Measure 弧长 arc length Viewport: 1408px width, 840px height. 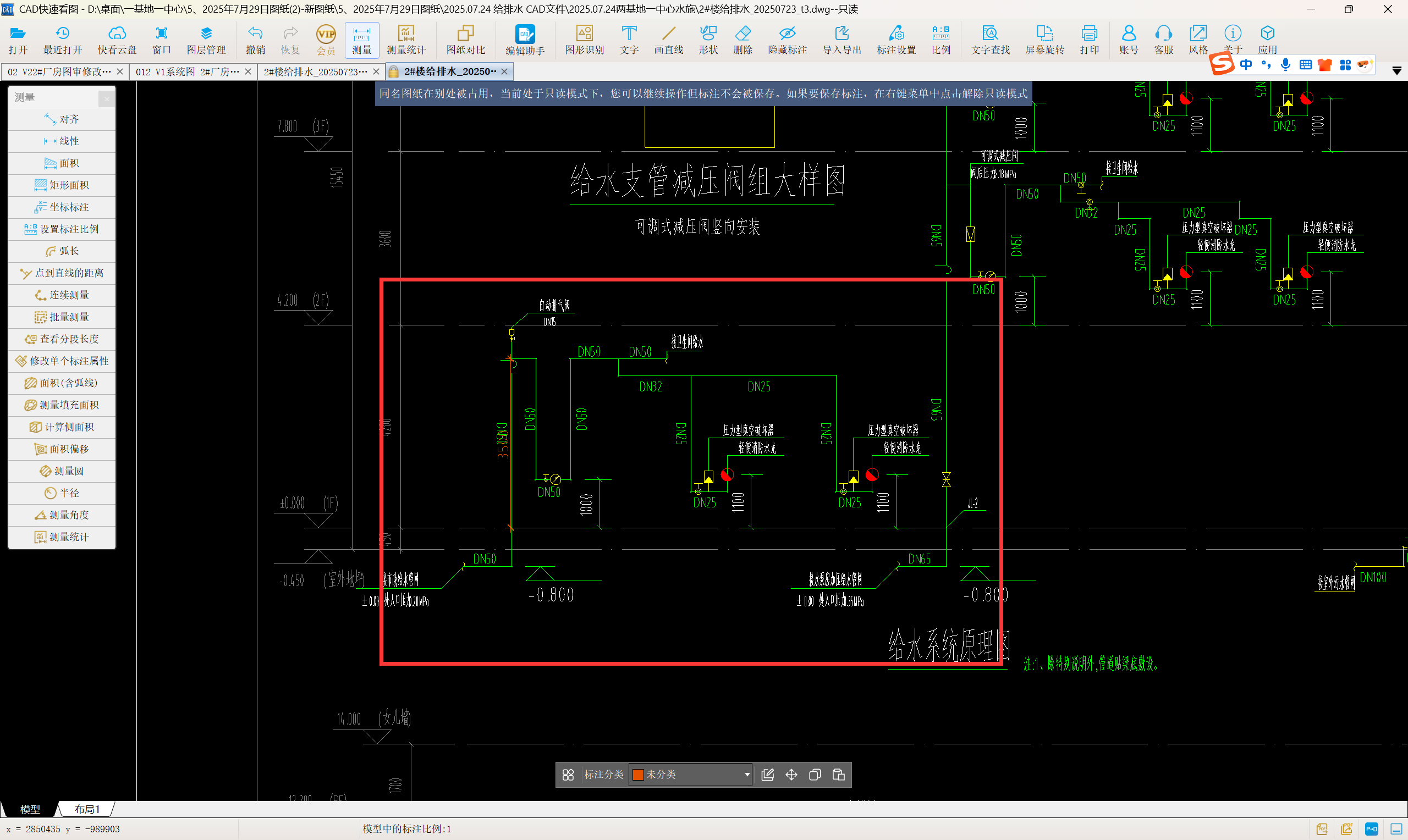point(62,251)
